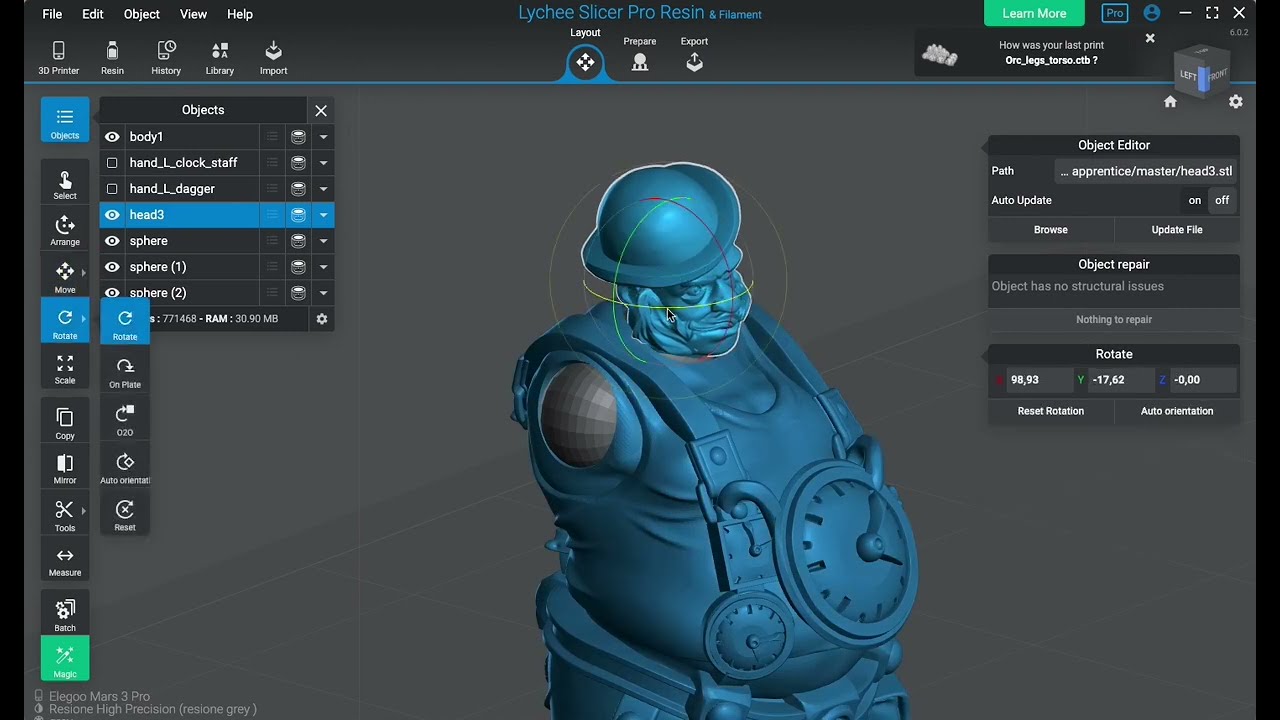Click the layers icon for head3
The width and height of the screenshot is (1280, 720).
click(x=298, y=215)
